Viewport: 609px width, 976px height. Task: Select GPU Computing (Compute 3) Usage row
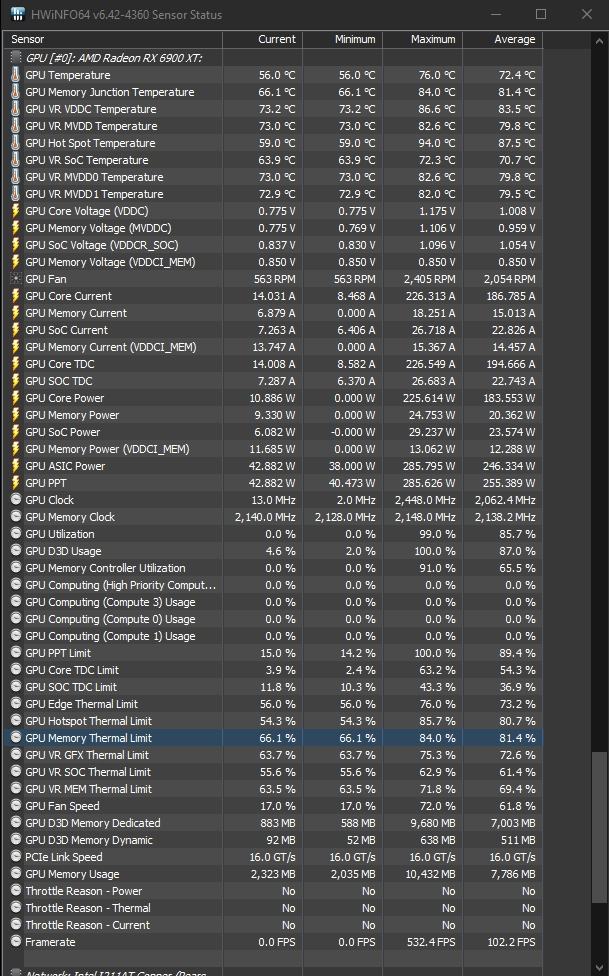point(274,602)
